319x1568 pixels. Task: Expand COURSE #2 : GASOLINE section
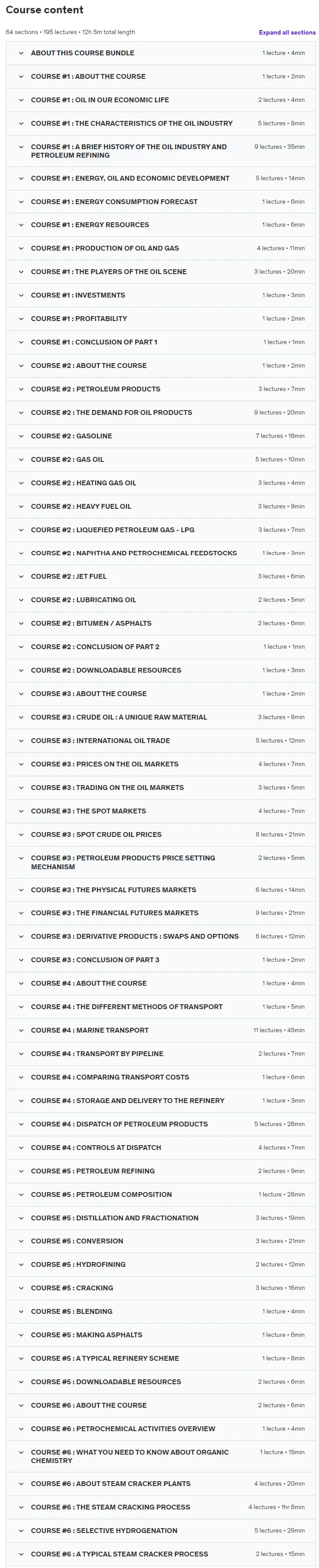click(161, 436)
